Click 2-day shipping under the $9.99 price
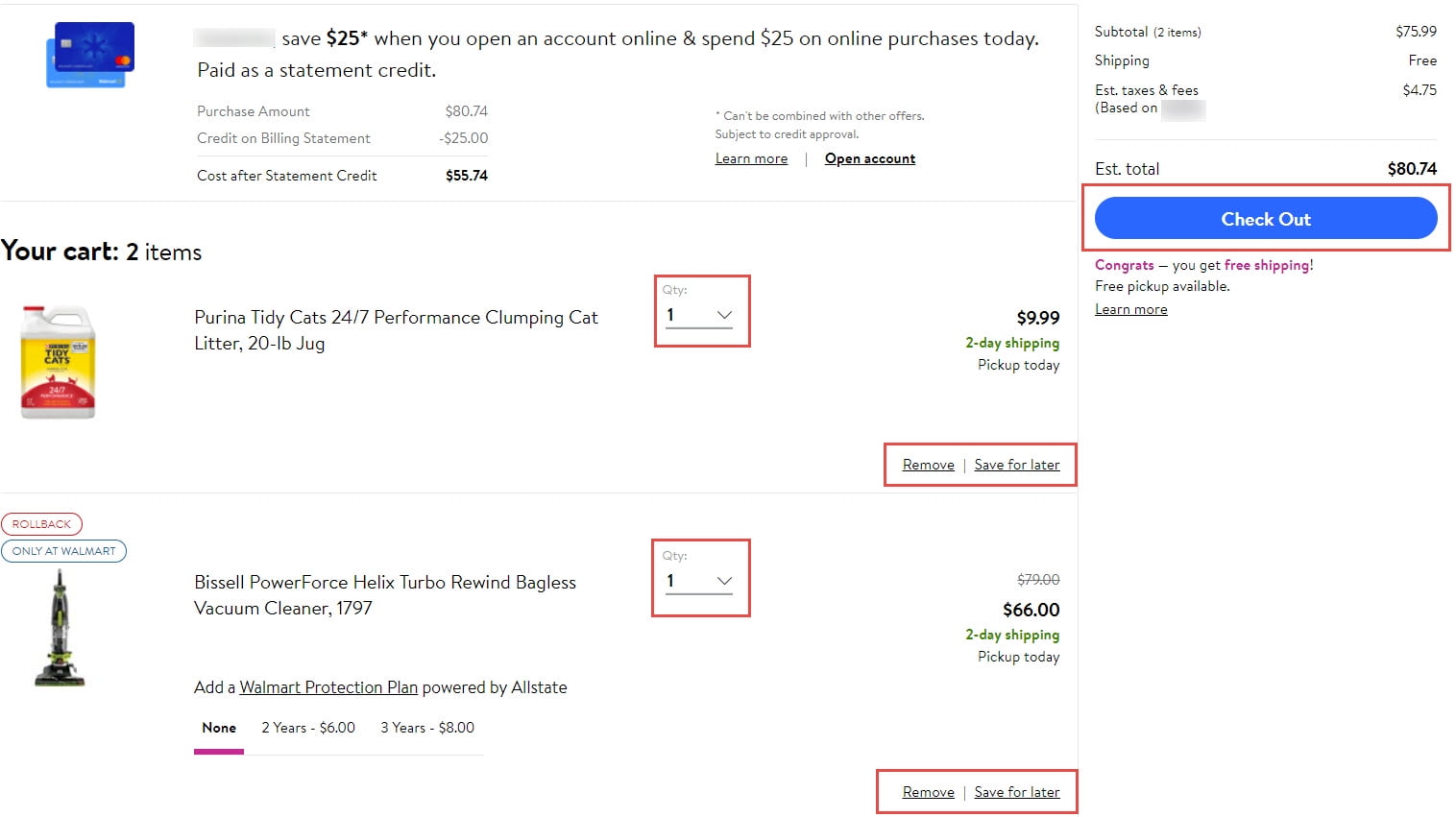The height and width of the screenshot is (817, 1456). 1012,343
